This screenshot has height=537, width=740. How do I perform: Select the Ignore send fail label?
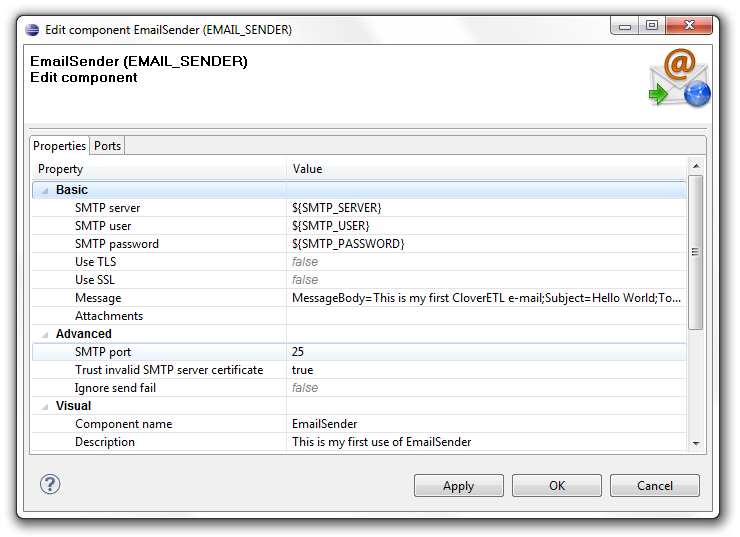coord(115,388)
